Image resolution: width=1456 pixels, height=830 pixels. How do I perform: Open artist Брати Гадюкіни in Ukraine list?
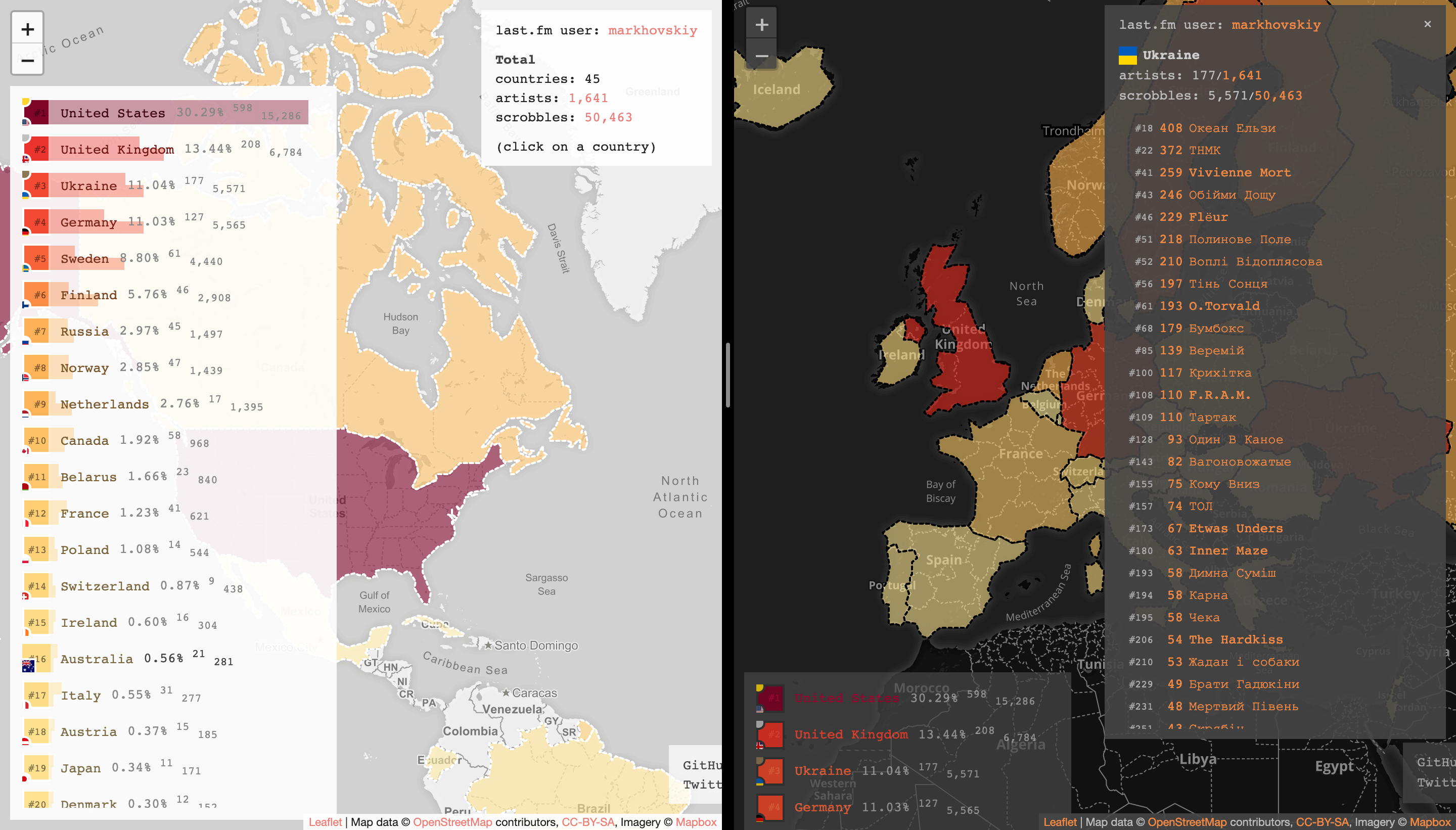pos(1244,684)
